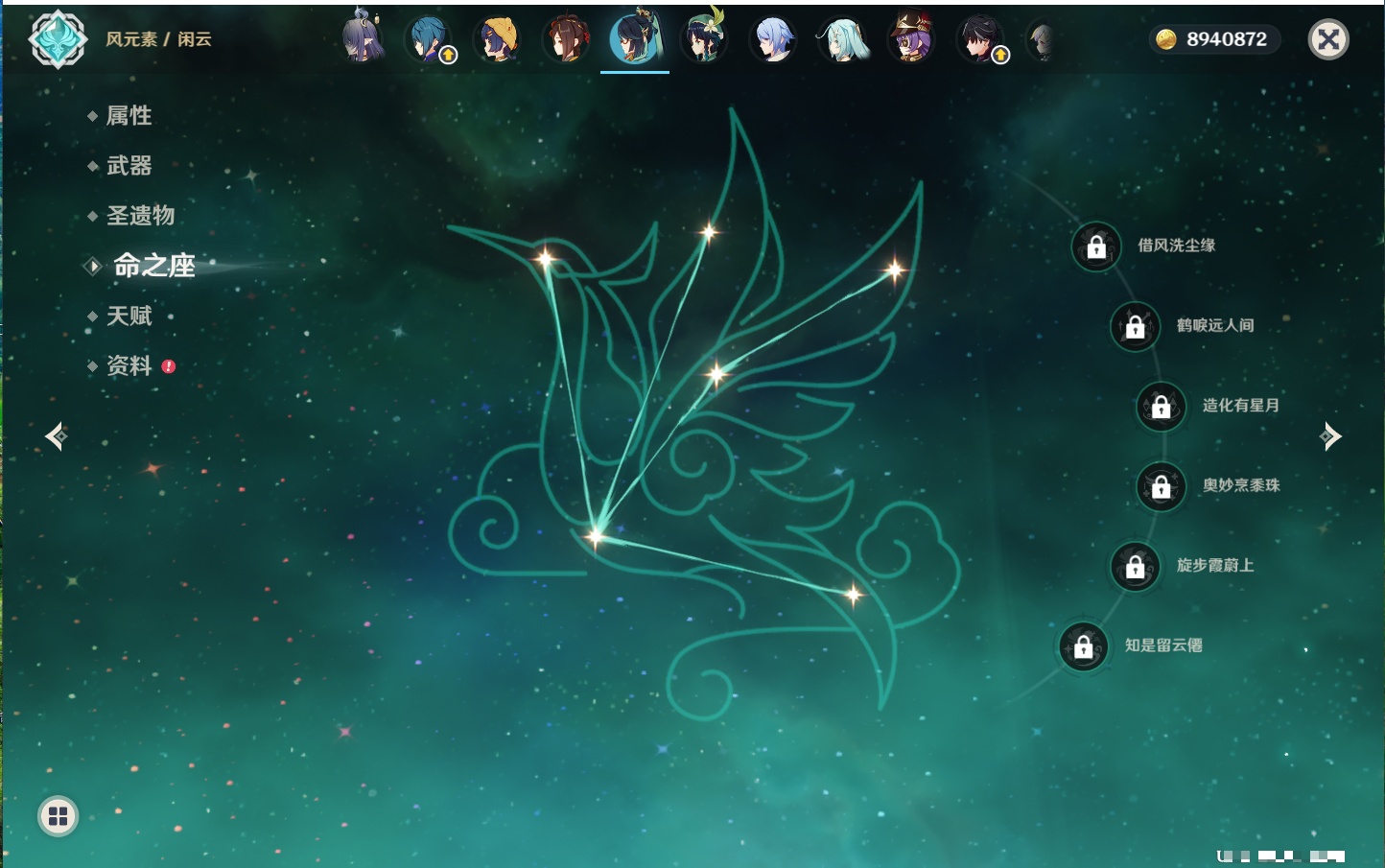
Task: Switch to the next character with right arrow
Action: pos(1330,436)
